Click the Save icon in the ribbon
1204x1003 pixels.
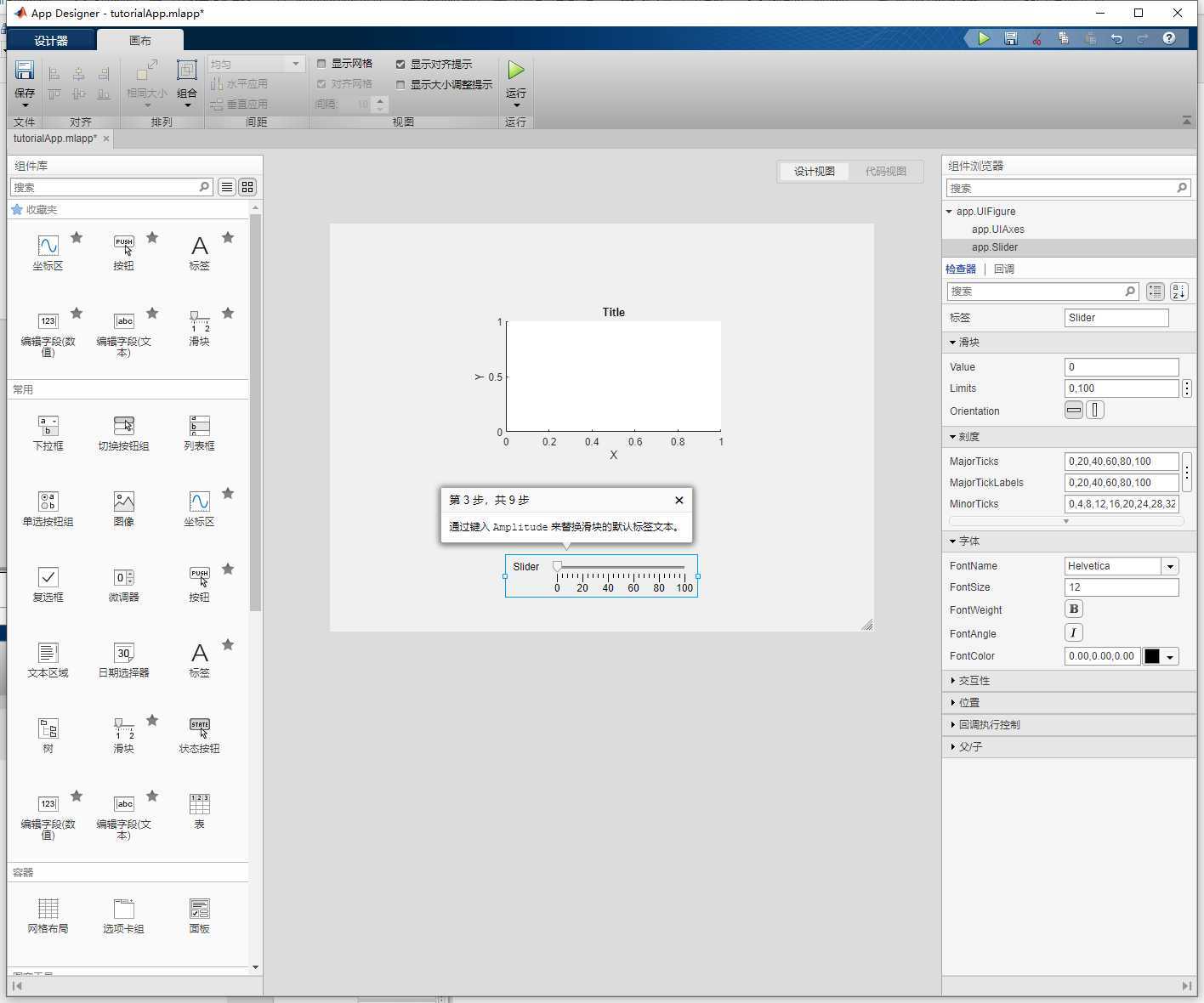[25, 71]
